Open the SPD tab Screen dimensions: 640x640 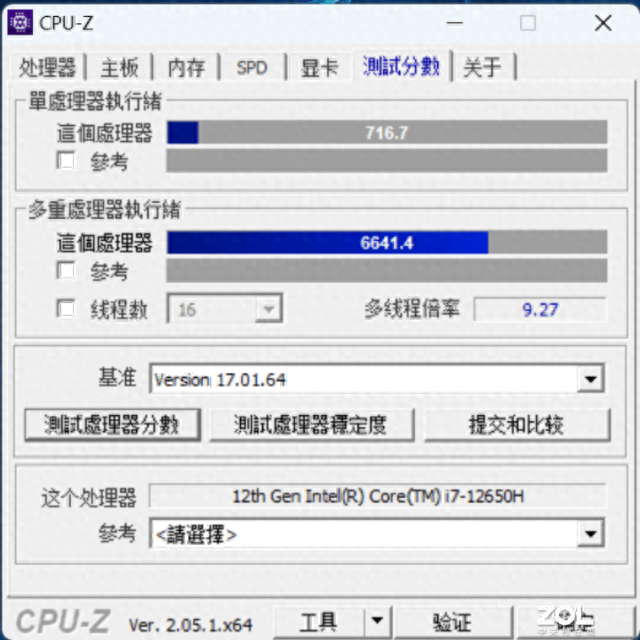tap(252, 67)
